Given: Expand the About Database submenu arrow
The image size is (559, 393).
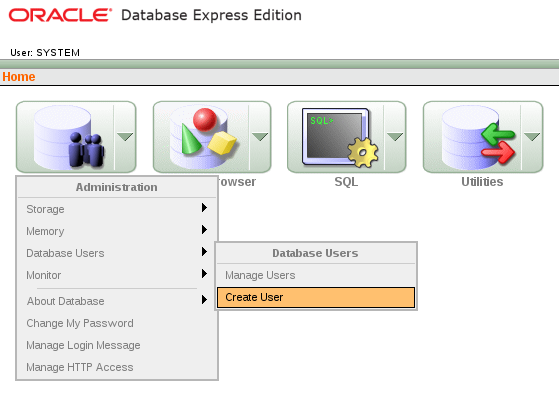Looking at the screenshot, I should (x=204, y=300).
